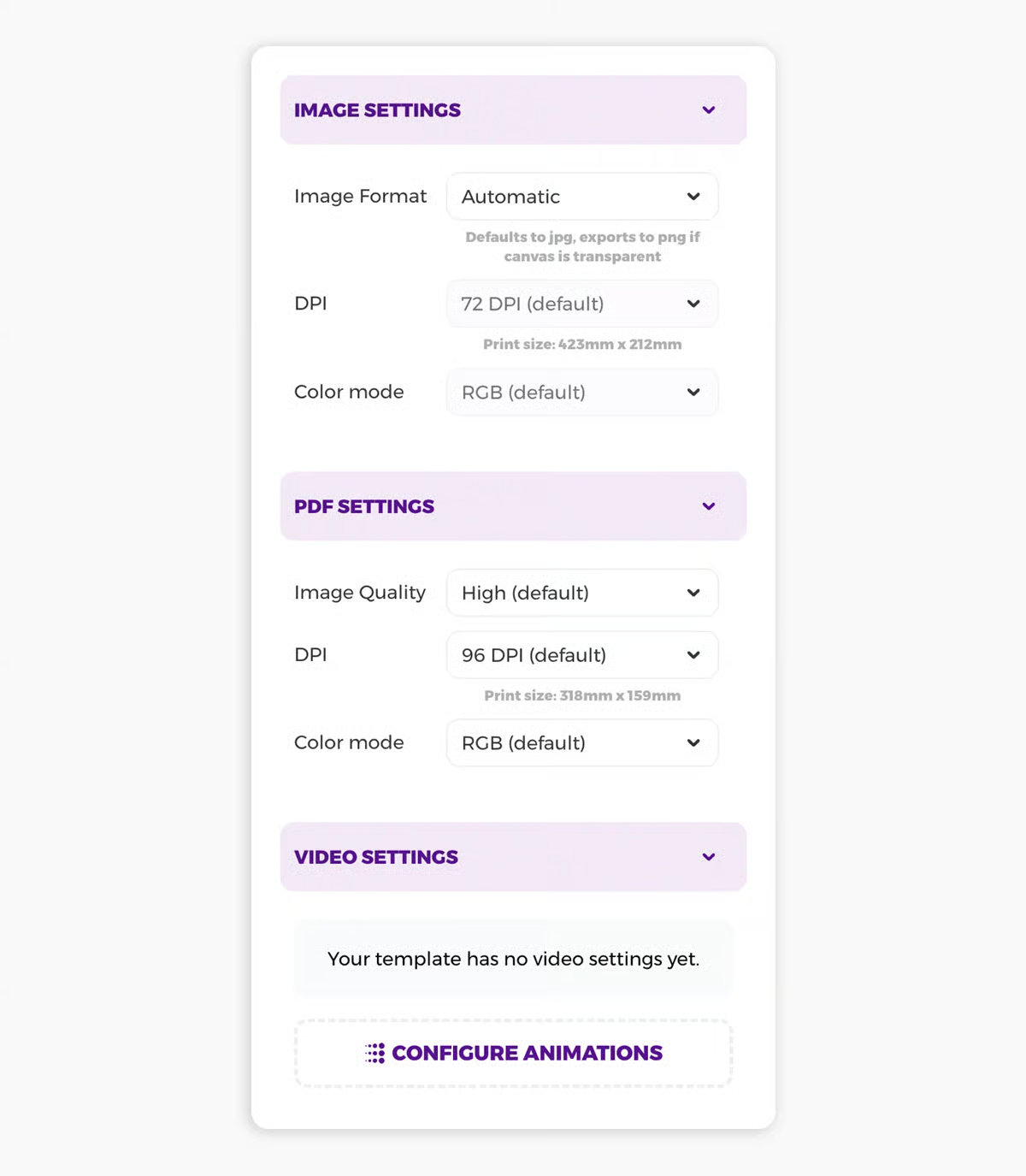The image size is (1026, 1176).
Task: Open the Image Quality High dropdown
Action: [x=581, y=593]
